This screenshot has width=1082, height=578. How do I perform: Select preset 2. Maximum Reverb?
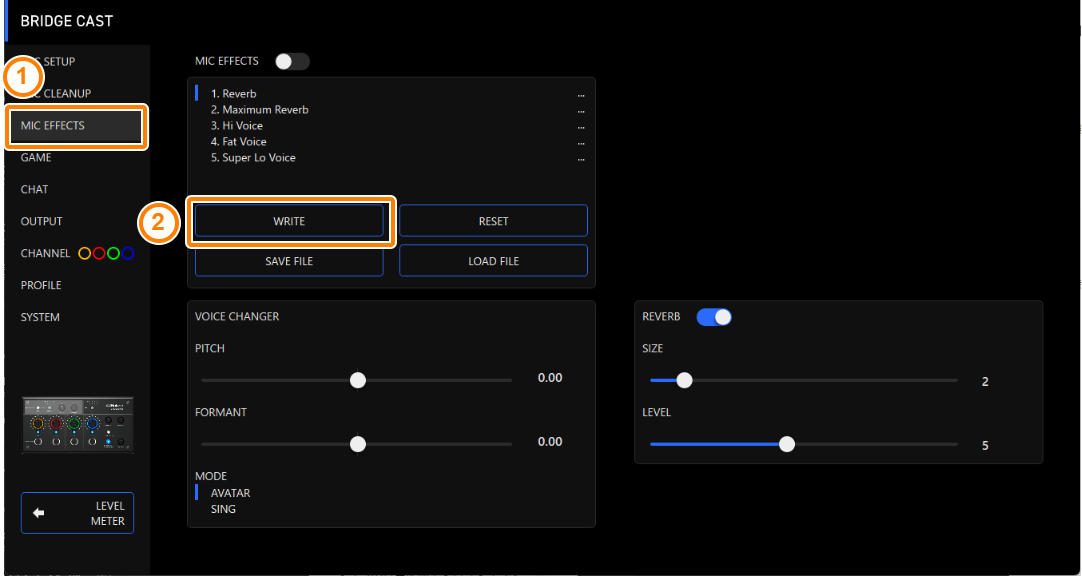click(x=259, y=110)
